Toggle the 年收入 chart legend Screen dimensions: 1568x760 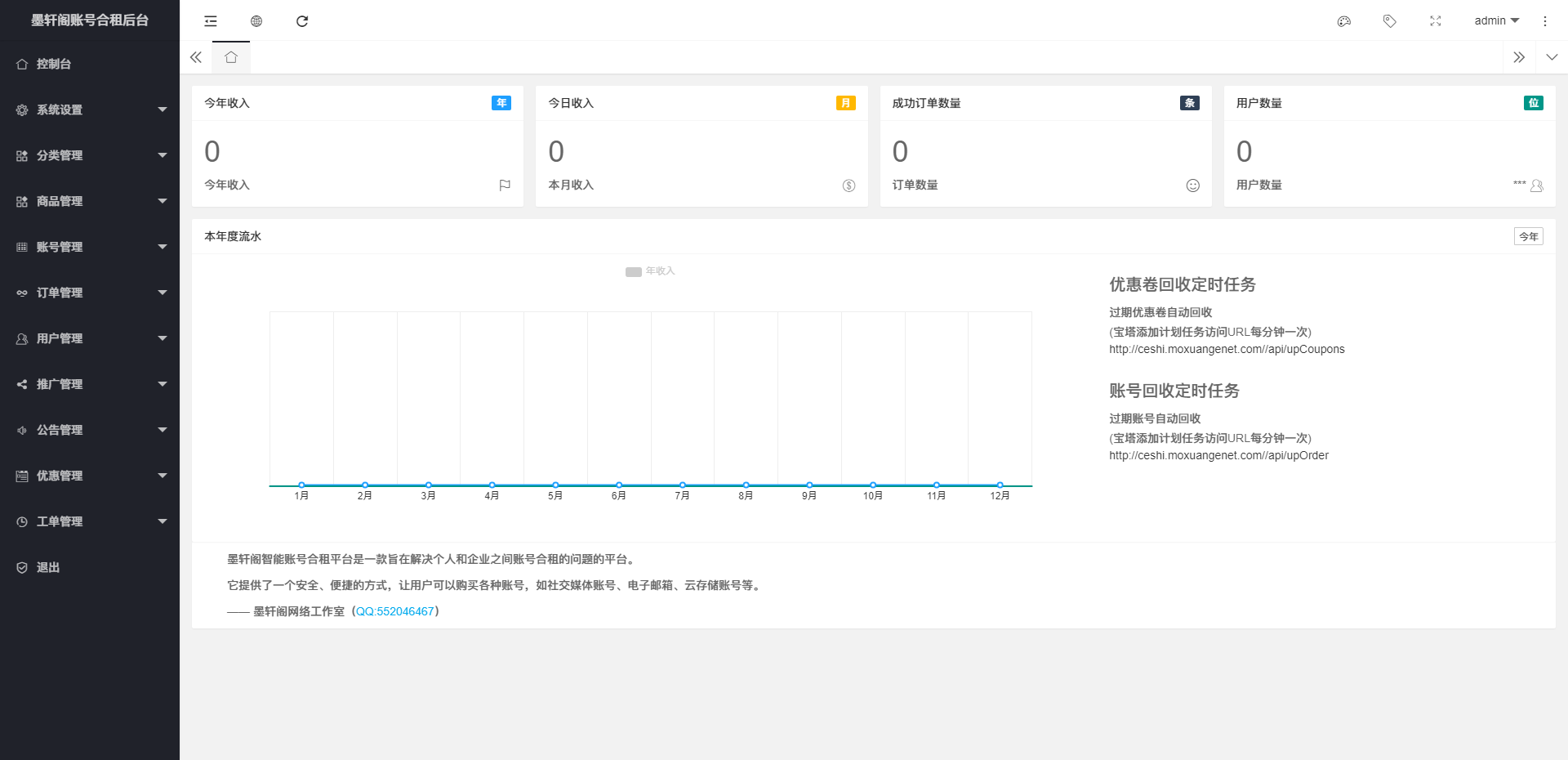[650, 271]
